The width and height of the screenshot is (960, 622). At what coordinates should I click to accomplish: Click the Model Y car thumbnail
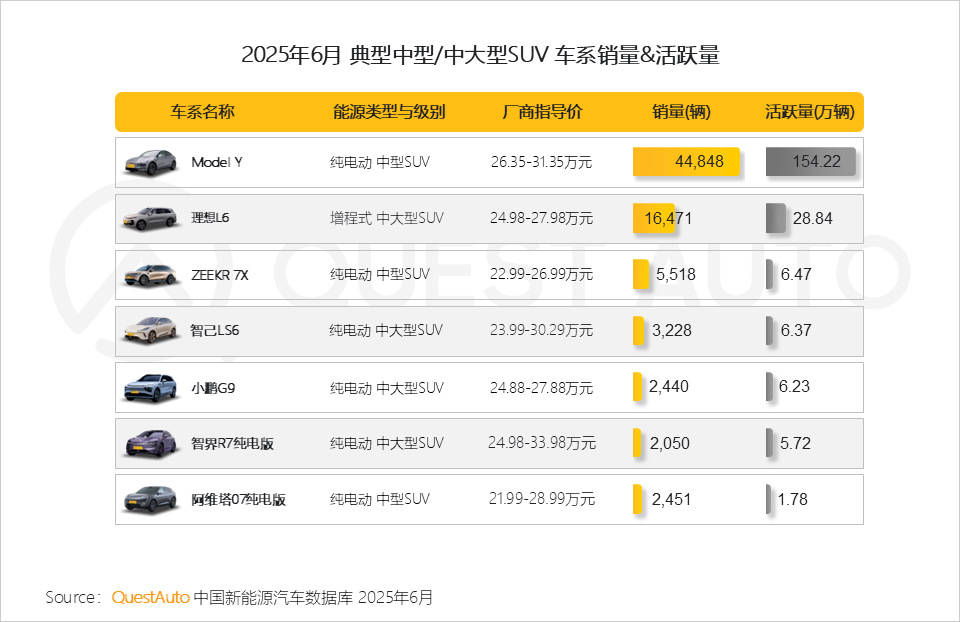[150, 162]
